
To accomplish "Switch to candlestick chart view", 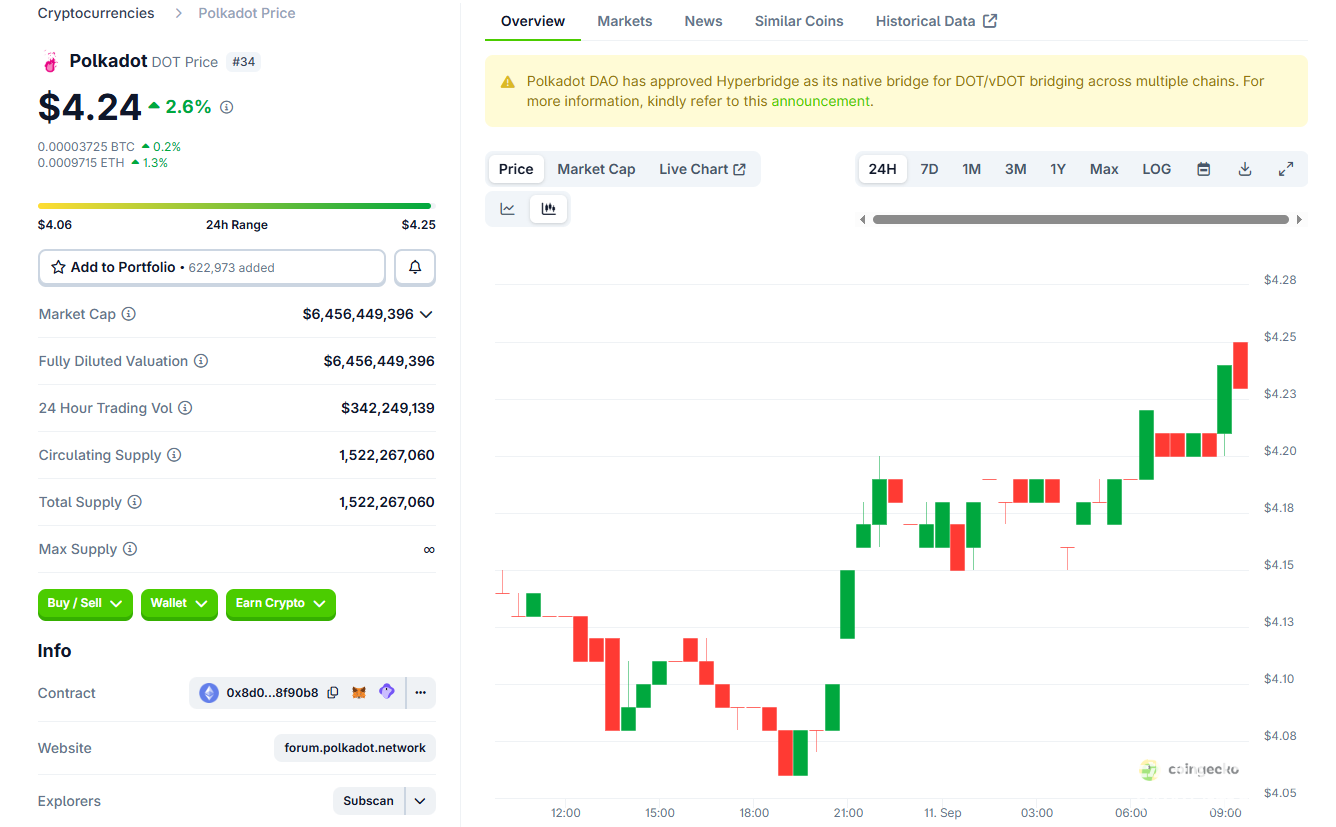I will [548, 209].
